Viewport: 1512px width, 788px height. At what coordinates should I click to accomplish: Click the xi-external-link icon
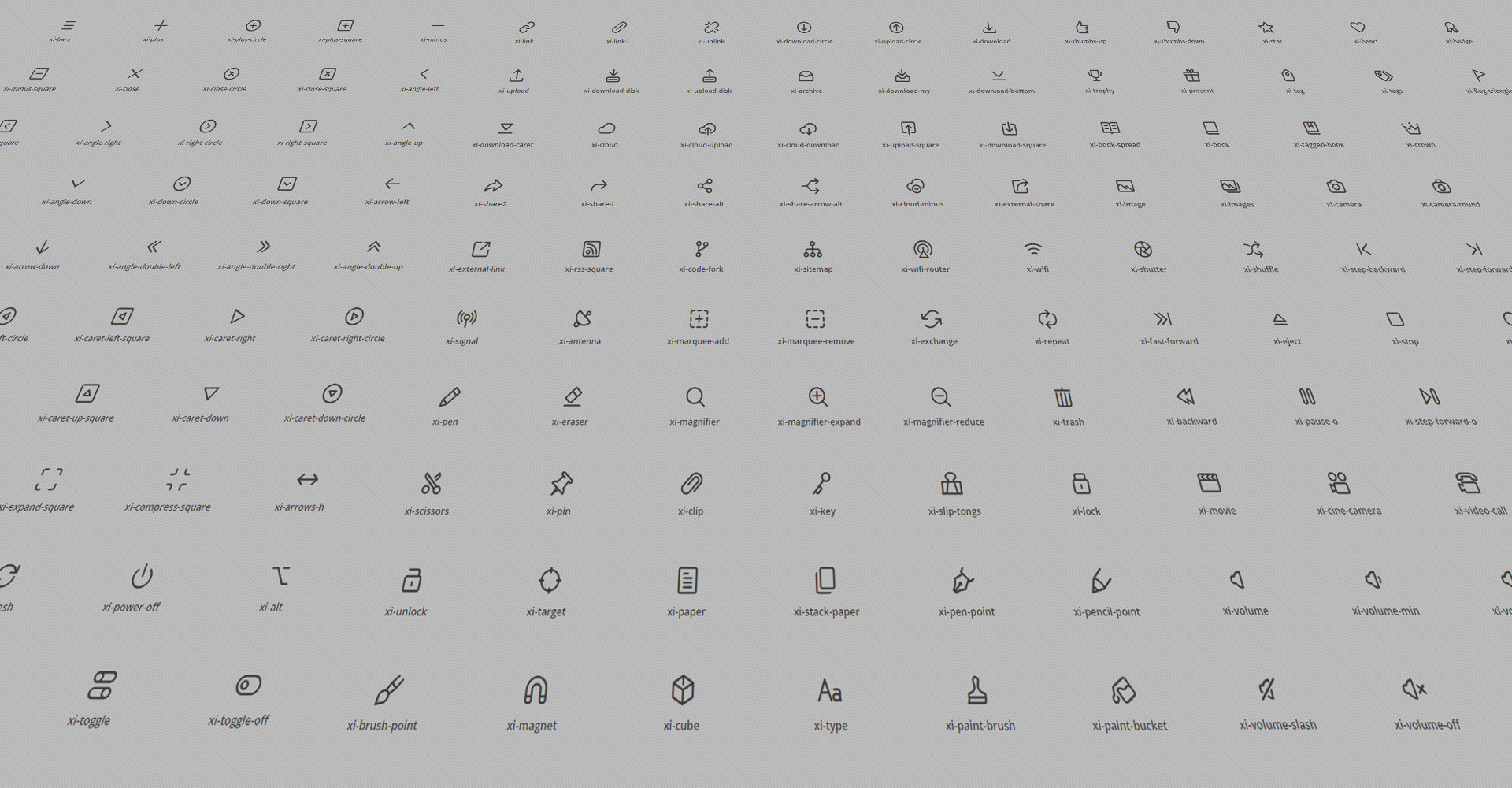click(481, 250)
